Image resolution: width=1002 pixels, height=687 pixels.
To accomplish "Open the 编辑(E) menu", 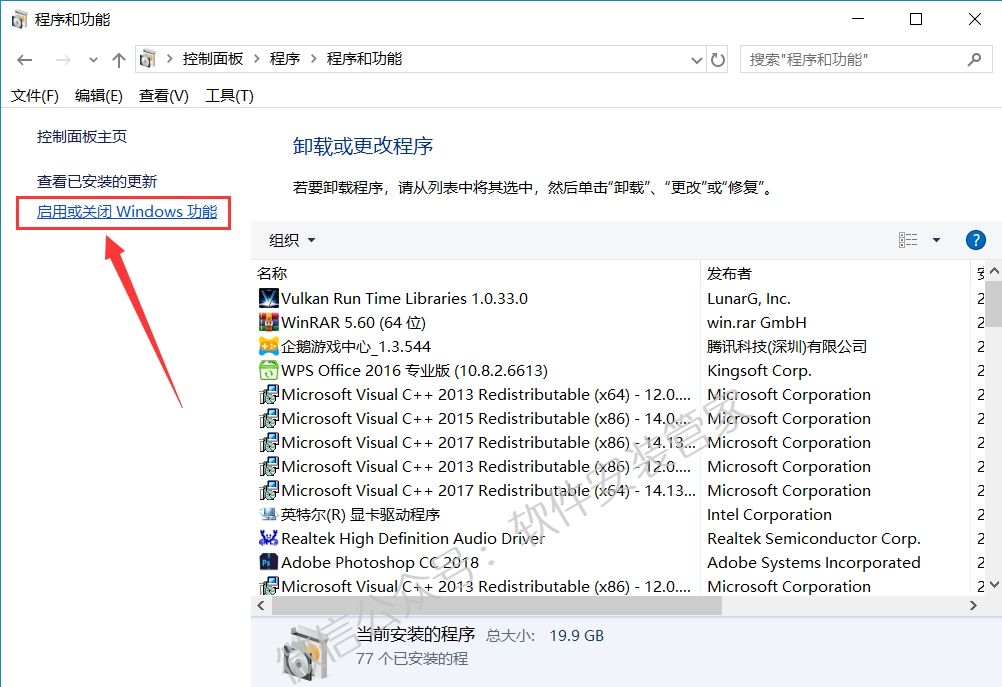I will coord(98,96).
